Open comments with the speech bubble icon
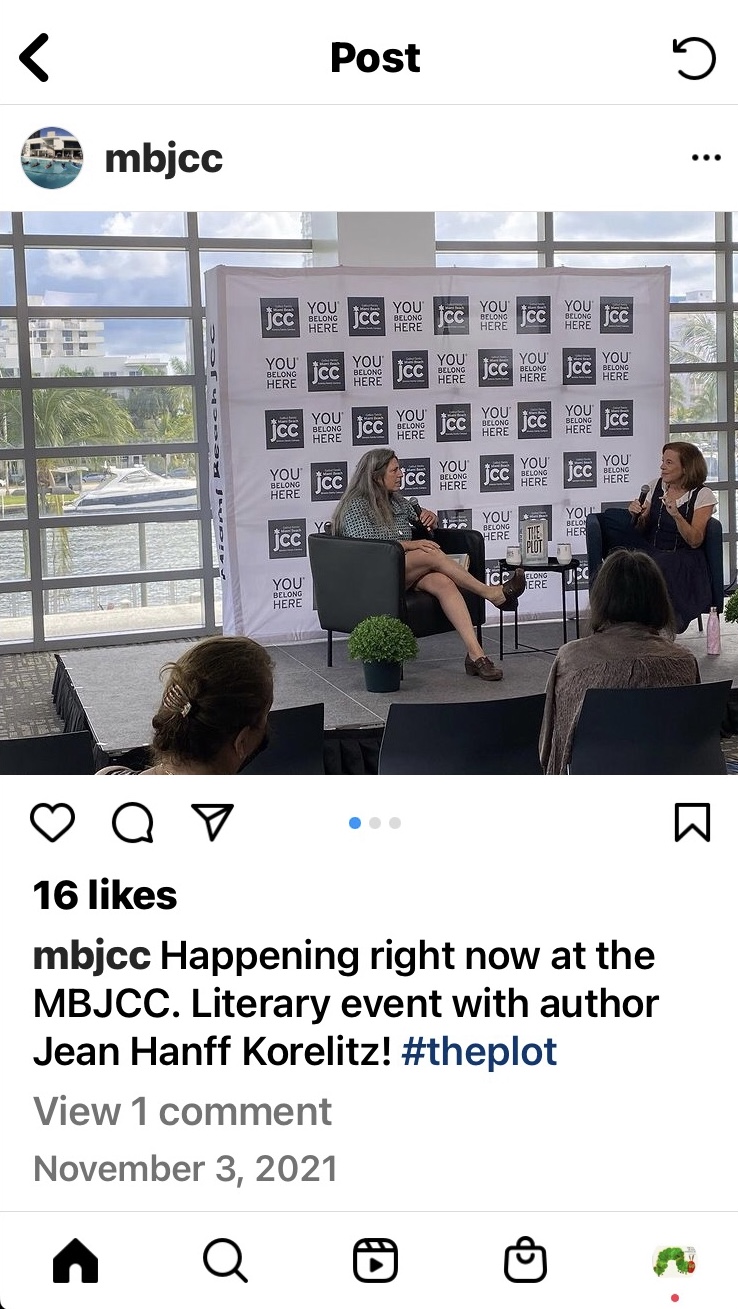 [x=132, y=823]
